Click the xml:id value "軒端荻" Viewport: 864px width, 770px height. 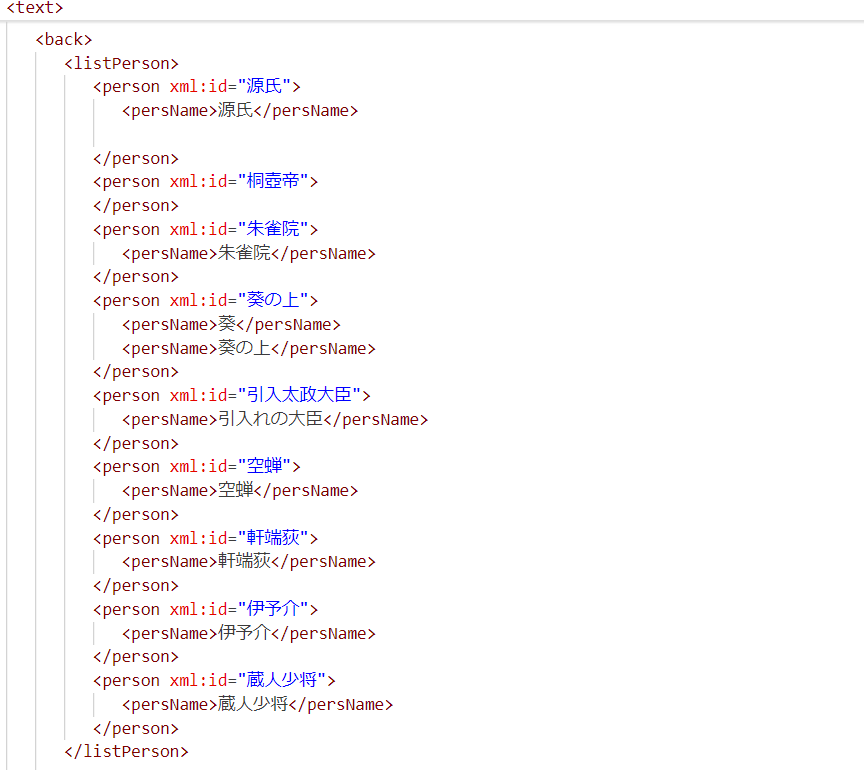273,538
